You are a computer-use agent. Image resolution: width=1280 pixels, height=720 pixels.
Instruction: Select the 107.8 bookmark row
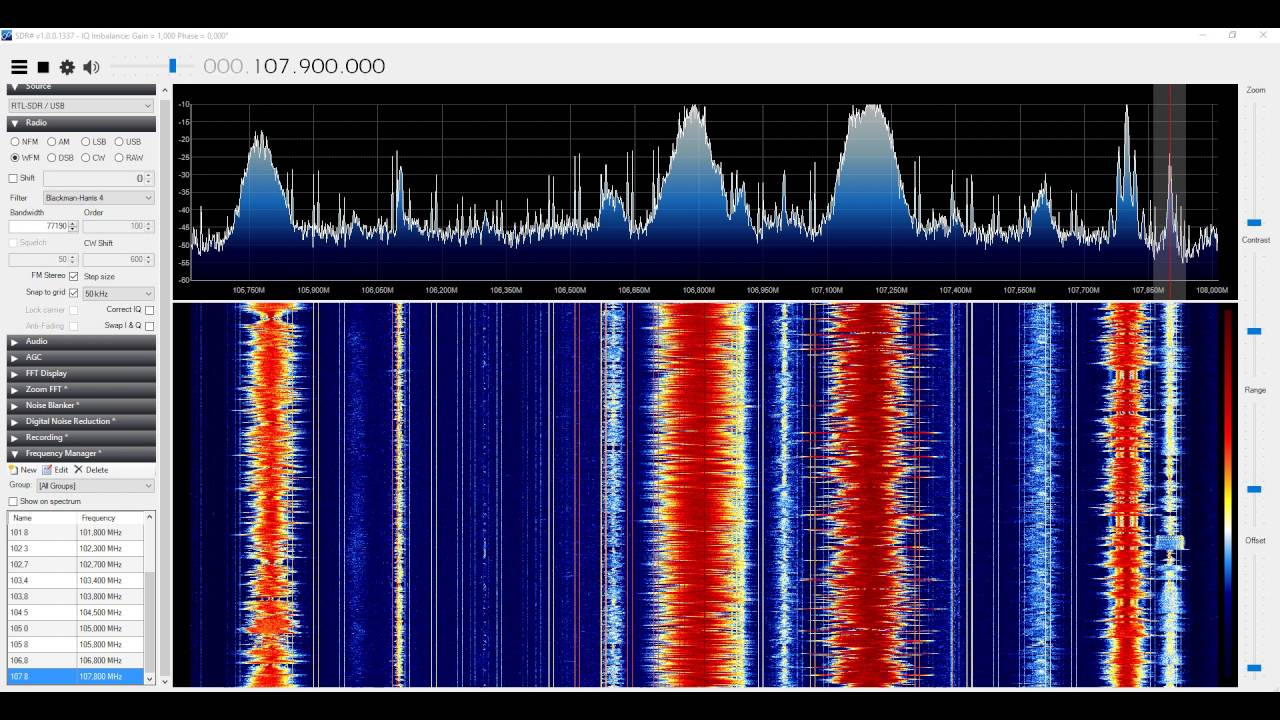point(75,677)
